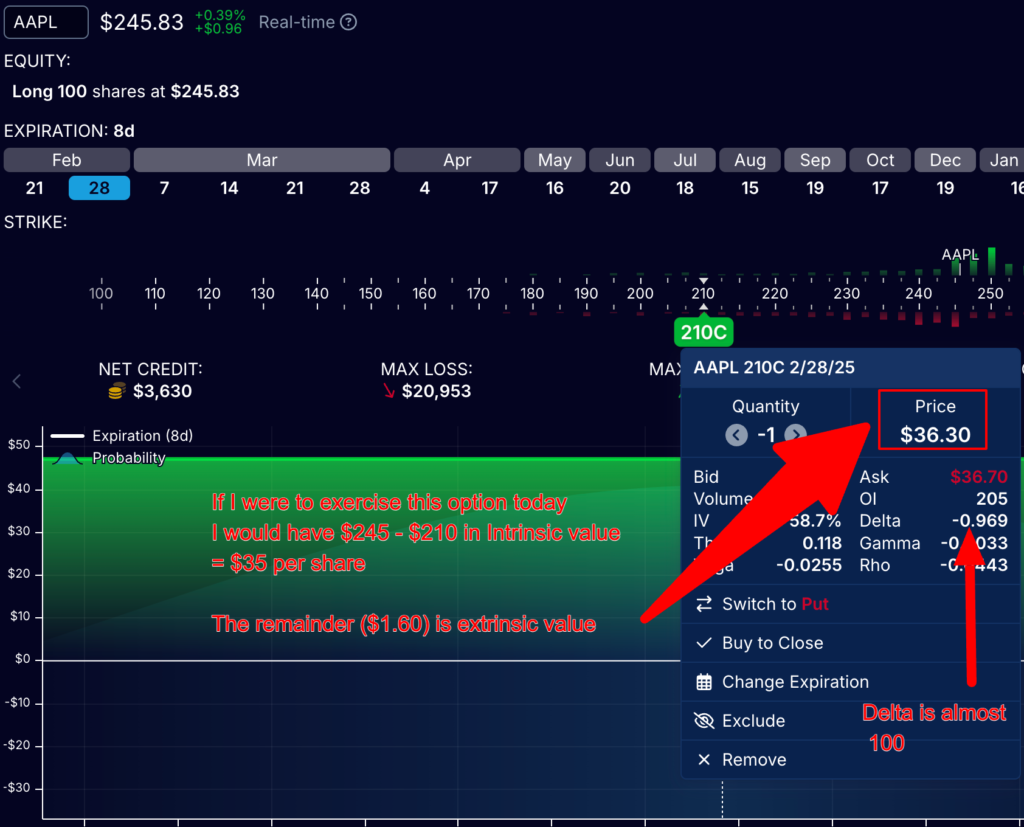Increase quantity with the right arrow
Image resolution: width=1024 pixels, height=827 pixels.
point(795,434)
